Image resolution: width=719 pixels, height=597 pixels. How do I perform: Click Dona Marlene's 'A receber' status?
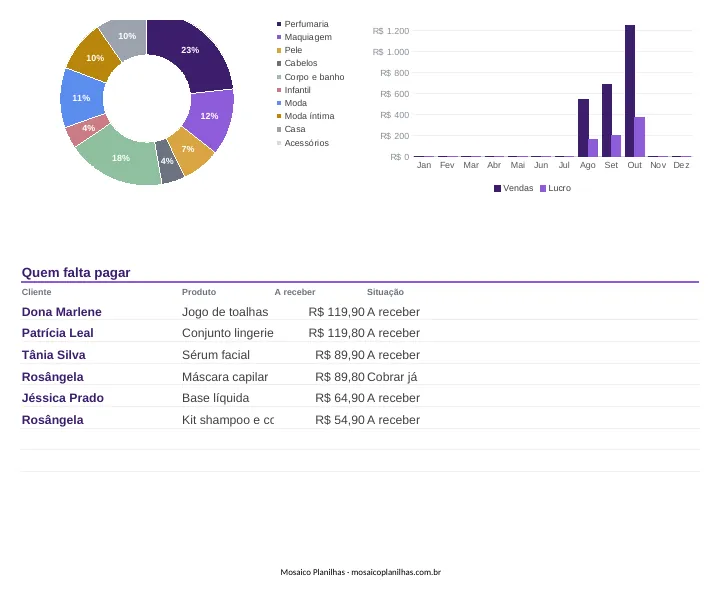pos(393,312)
